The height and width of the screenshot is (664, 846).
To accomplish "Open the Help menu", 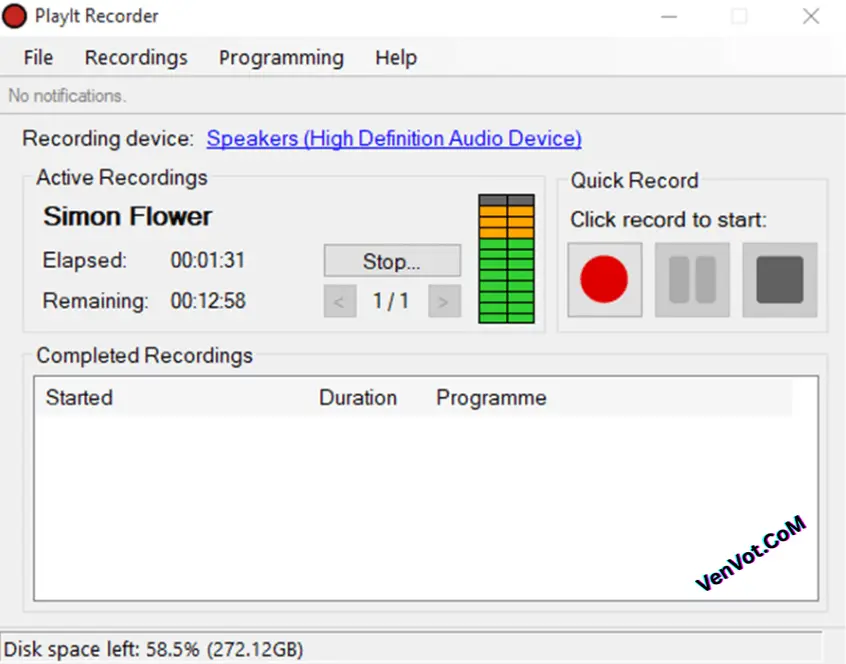I will pyautogui.click(x=396, y=58).
